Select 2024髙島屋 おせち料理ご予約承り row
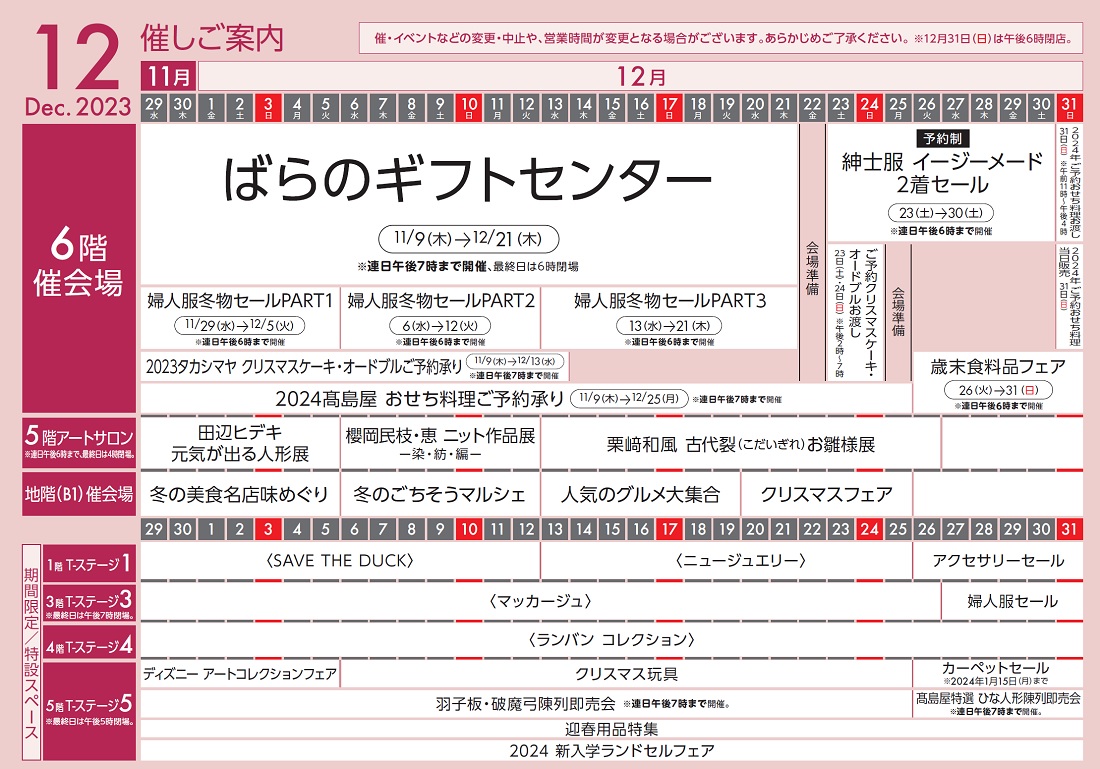1100x769 pixels. 526,399
